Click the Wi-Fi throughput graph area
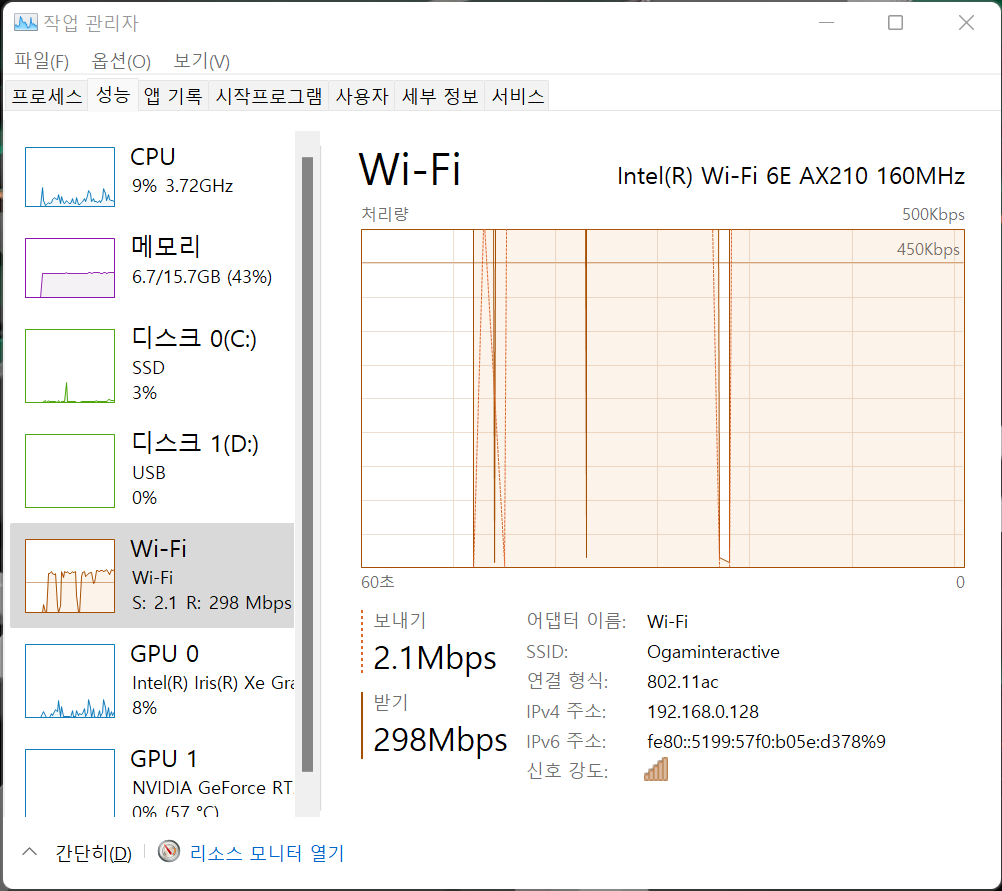This screenshot has height=891, width=1002. point(662,400)
